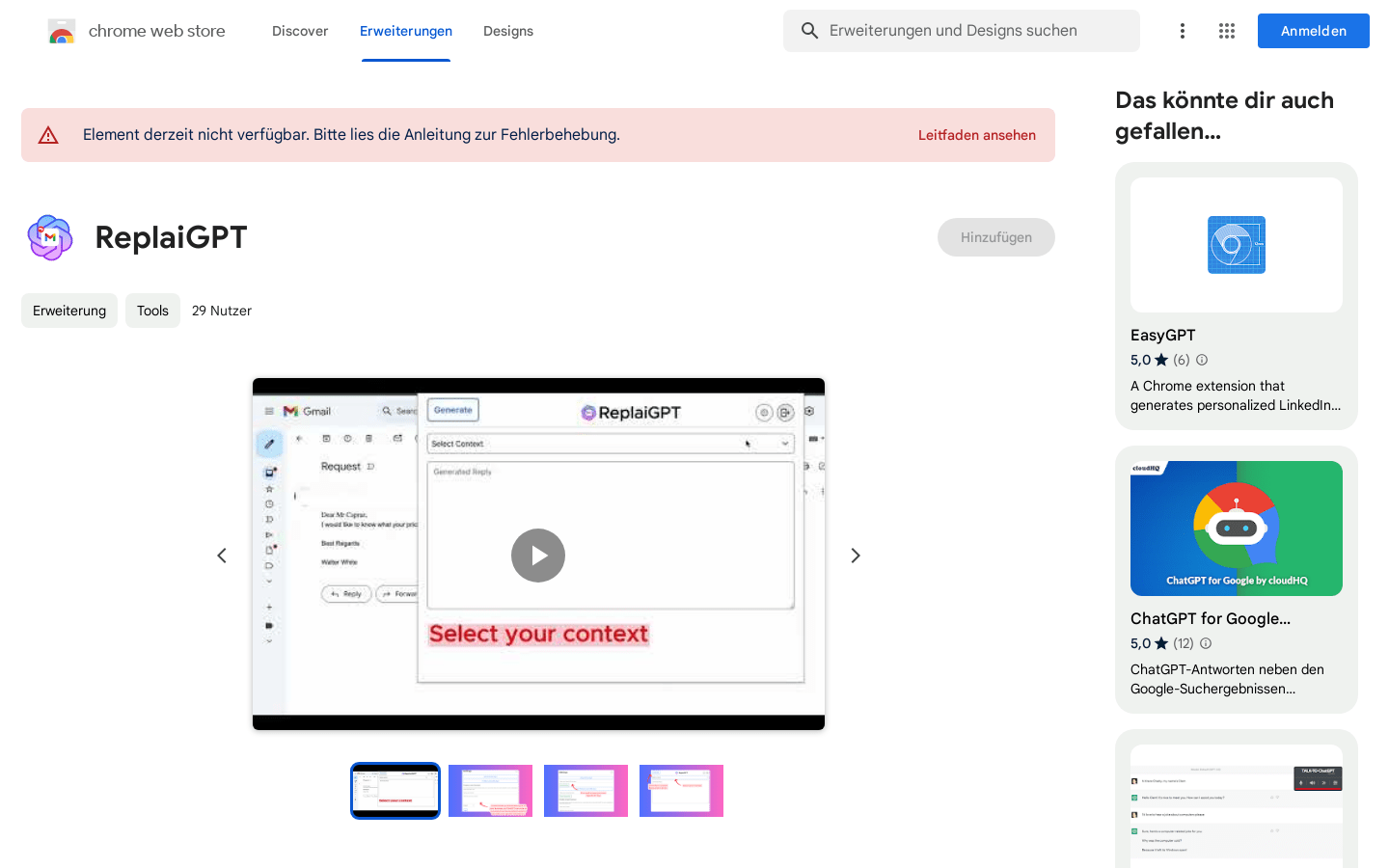Click the EasyGPT extension icon

(1236, 245)
